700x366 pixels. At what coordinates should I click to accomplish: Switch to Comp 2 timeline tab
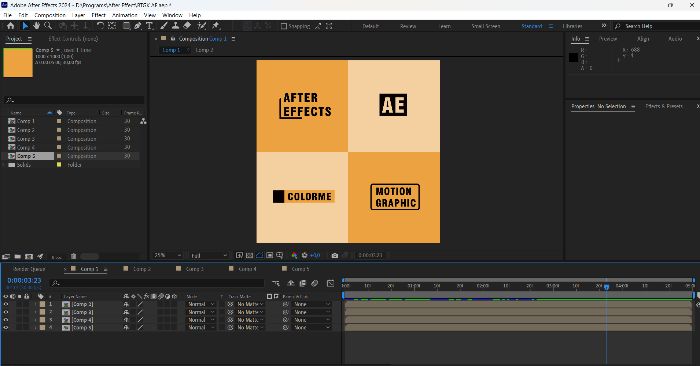click(142, 269)
